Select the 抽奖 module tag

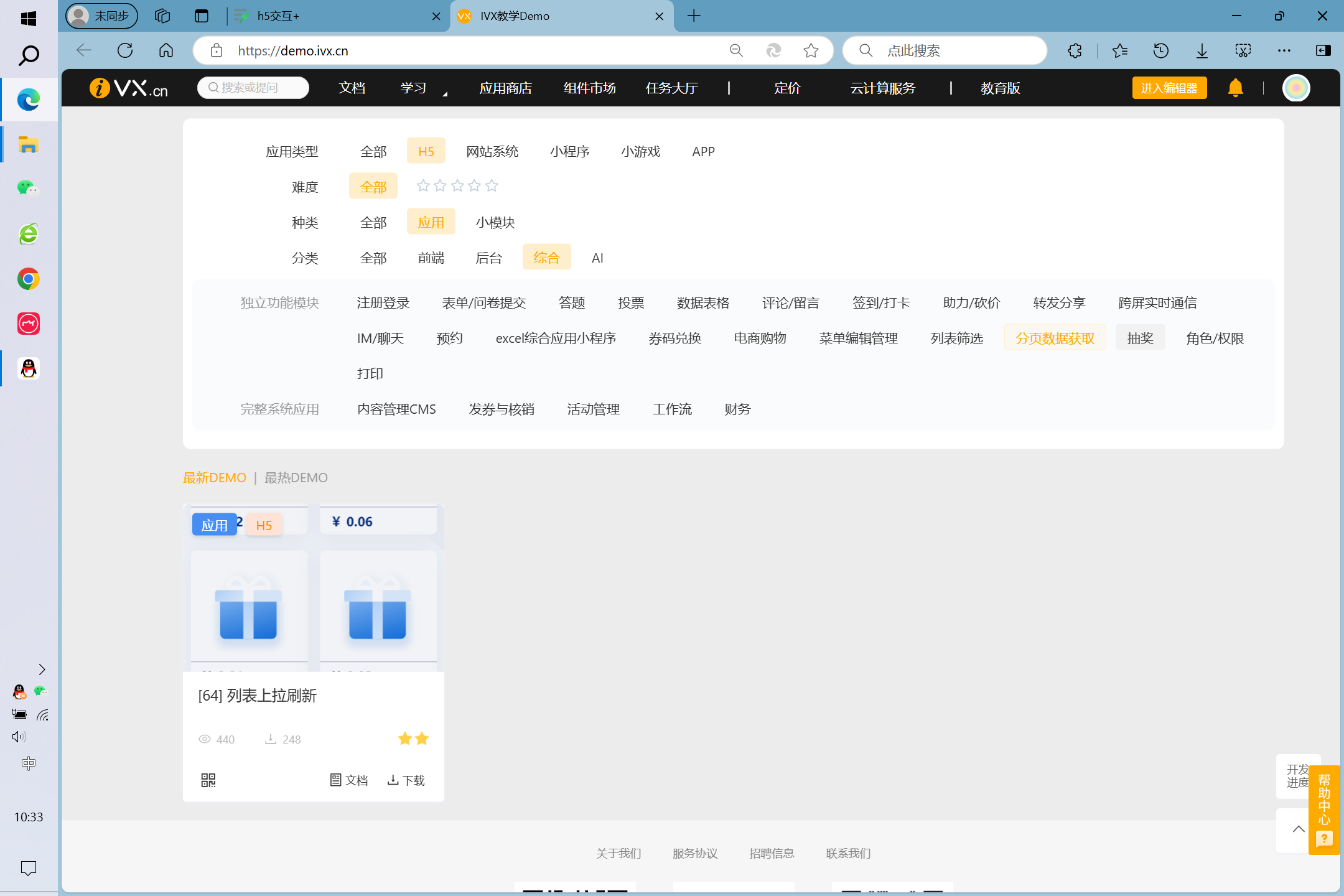pyautogui.click(x=1141, y=338)
